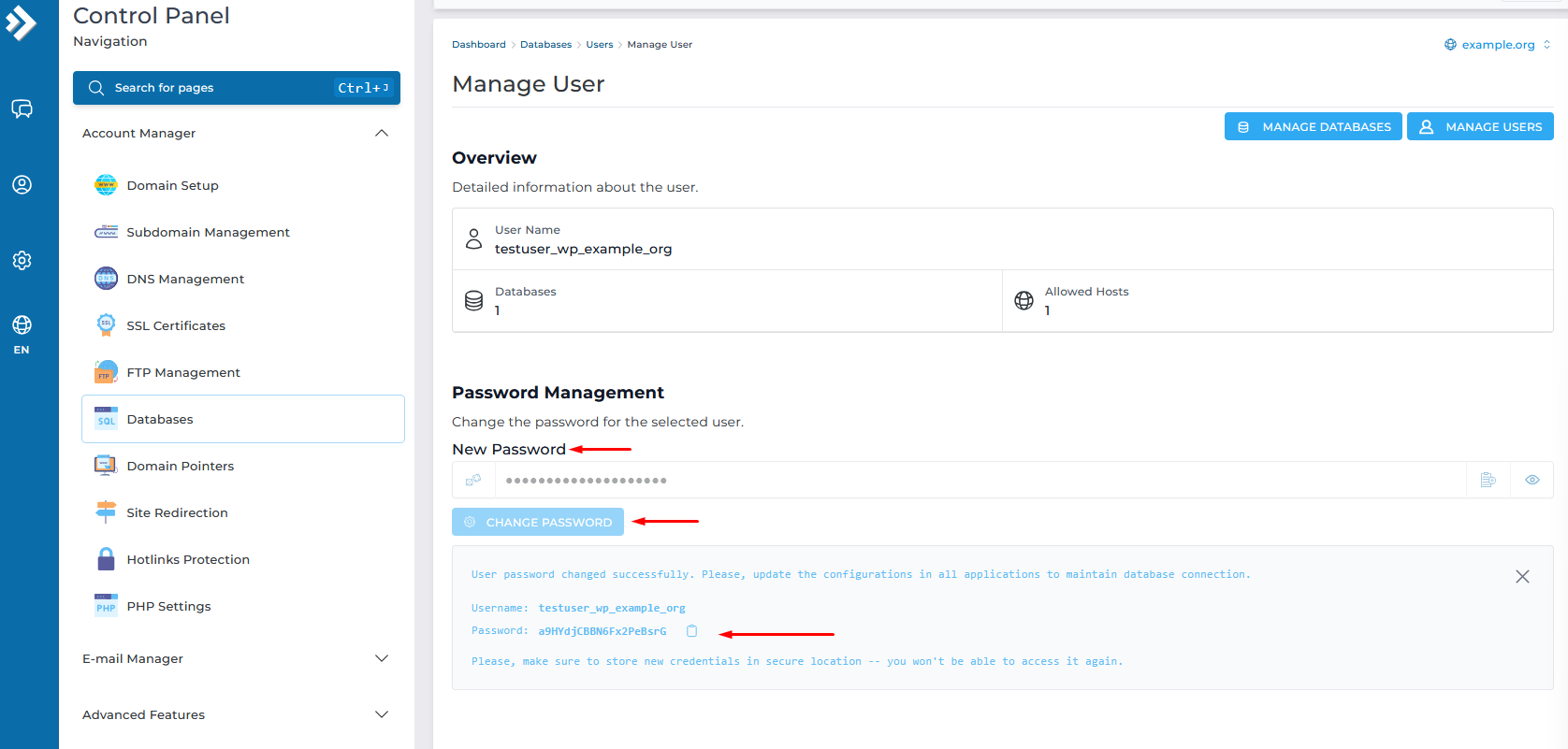Click the chat messages icon in left rail
The width and height of the screenshot is (1568, 749).
[22, 109]
